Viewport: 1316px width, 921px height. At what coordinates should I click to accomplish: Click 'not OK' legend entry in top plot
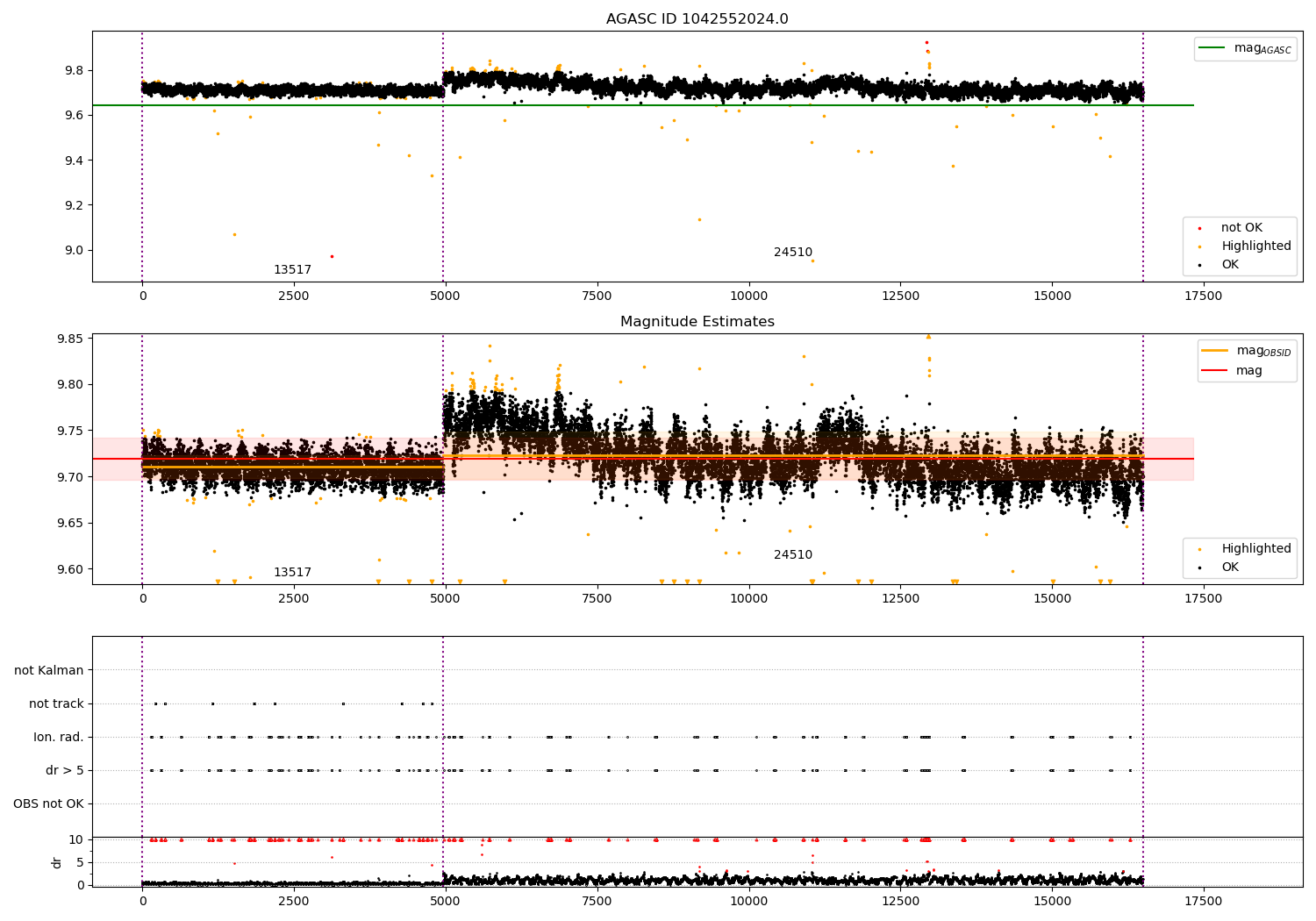(x=1241, y=228)
